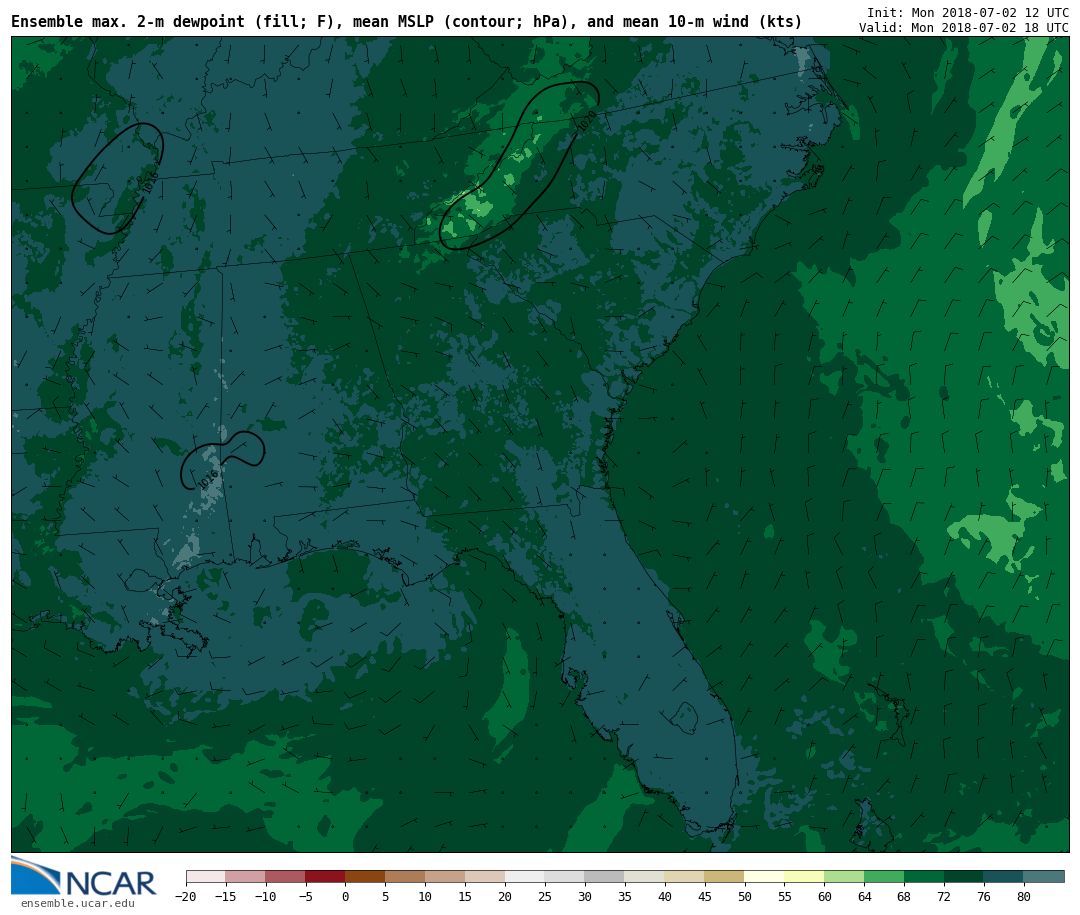Click the colorbar tick label 45
1080x915 pixels.
705,896
